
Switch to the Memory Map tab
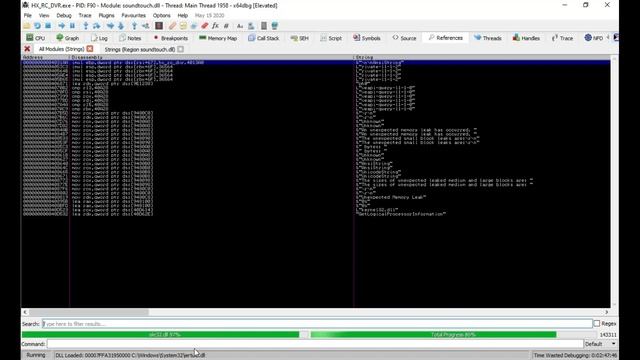(218, 38)
